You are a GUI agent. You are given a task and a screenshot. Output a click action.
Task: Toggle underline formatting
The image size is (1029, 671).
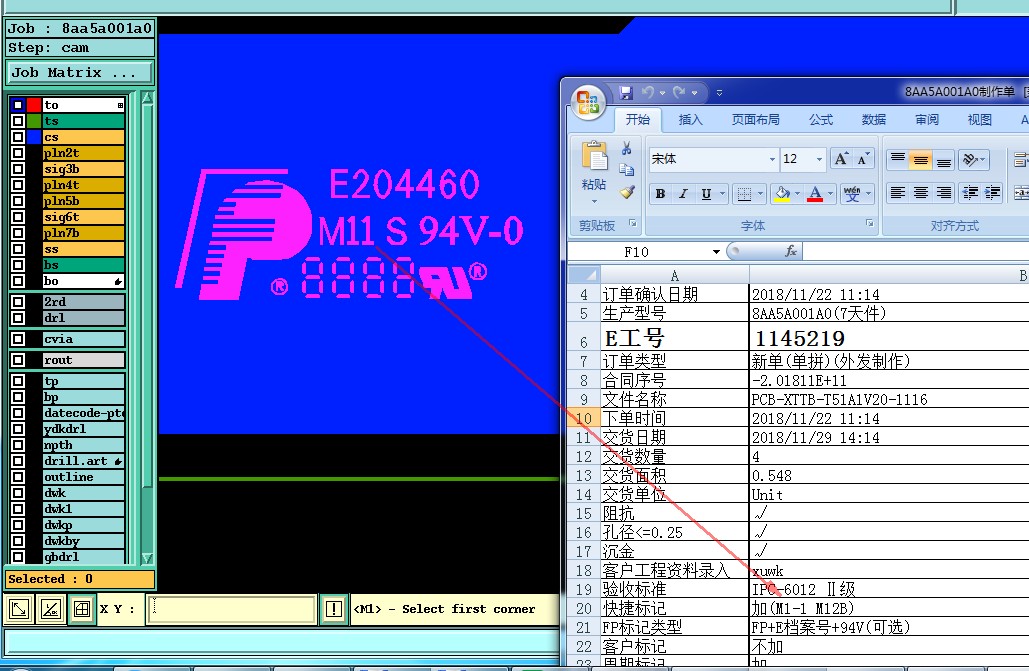point(706,194)
